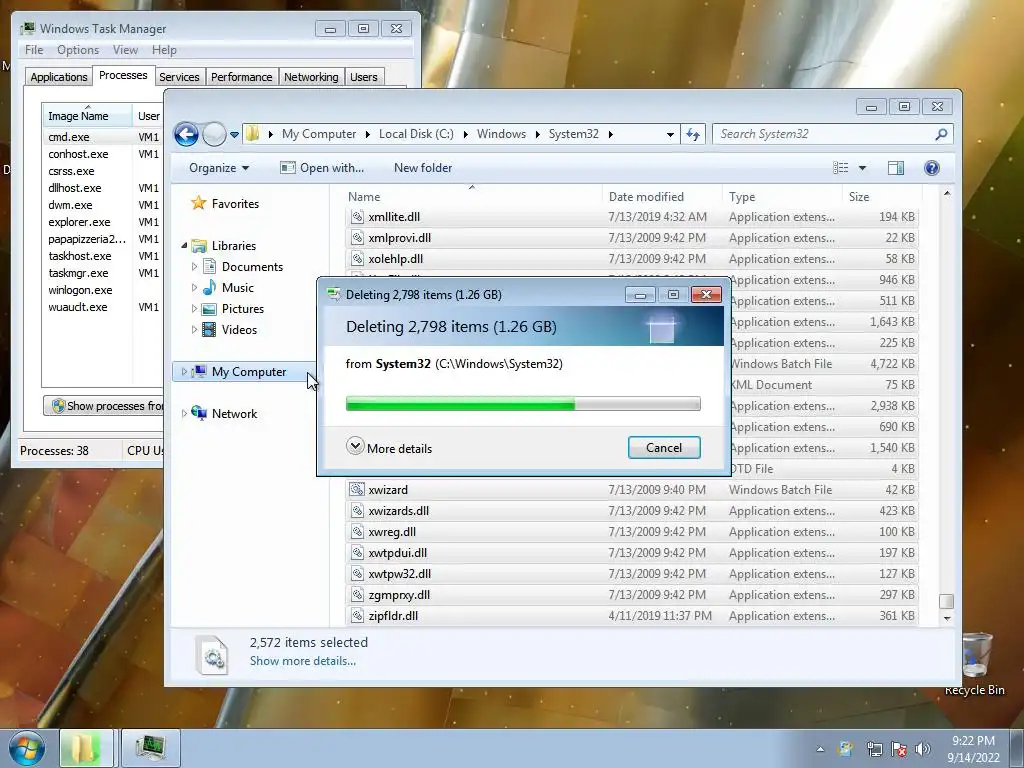Screen dimensions: 1024x768
Task: Expand the Documents library node
Action: coord(194,266)
